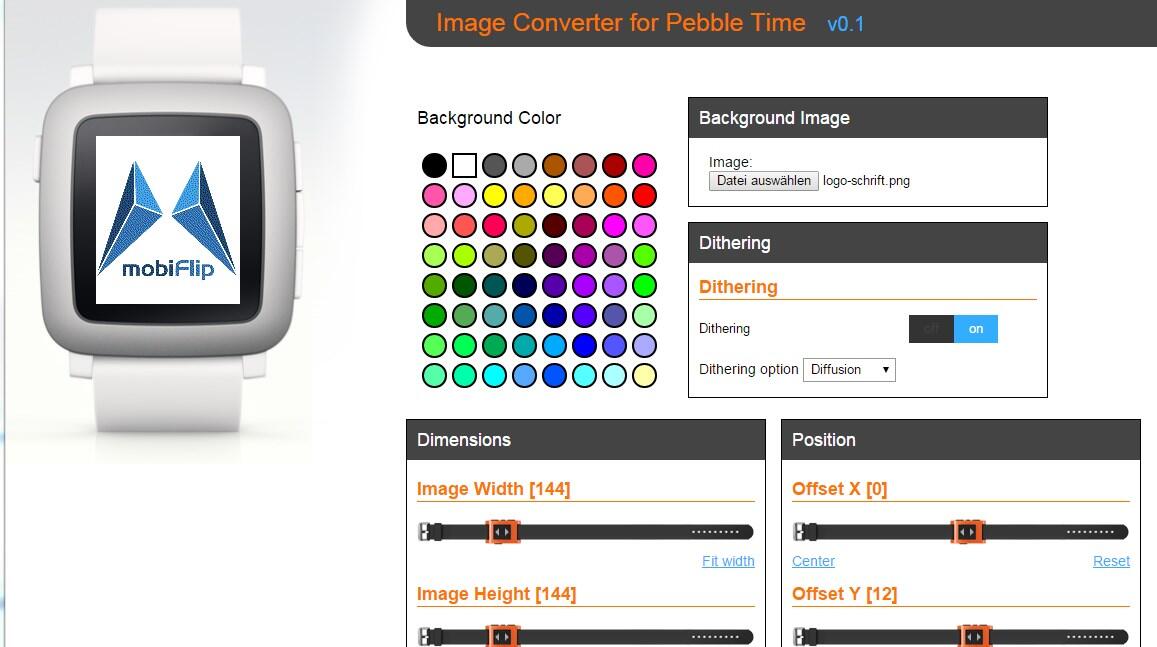Pick the red swatch ending the second row

644,196
